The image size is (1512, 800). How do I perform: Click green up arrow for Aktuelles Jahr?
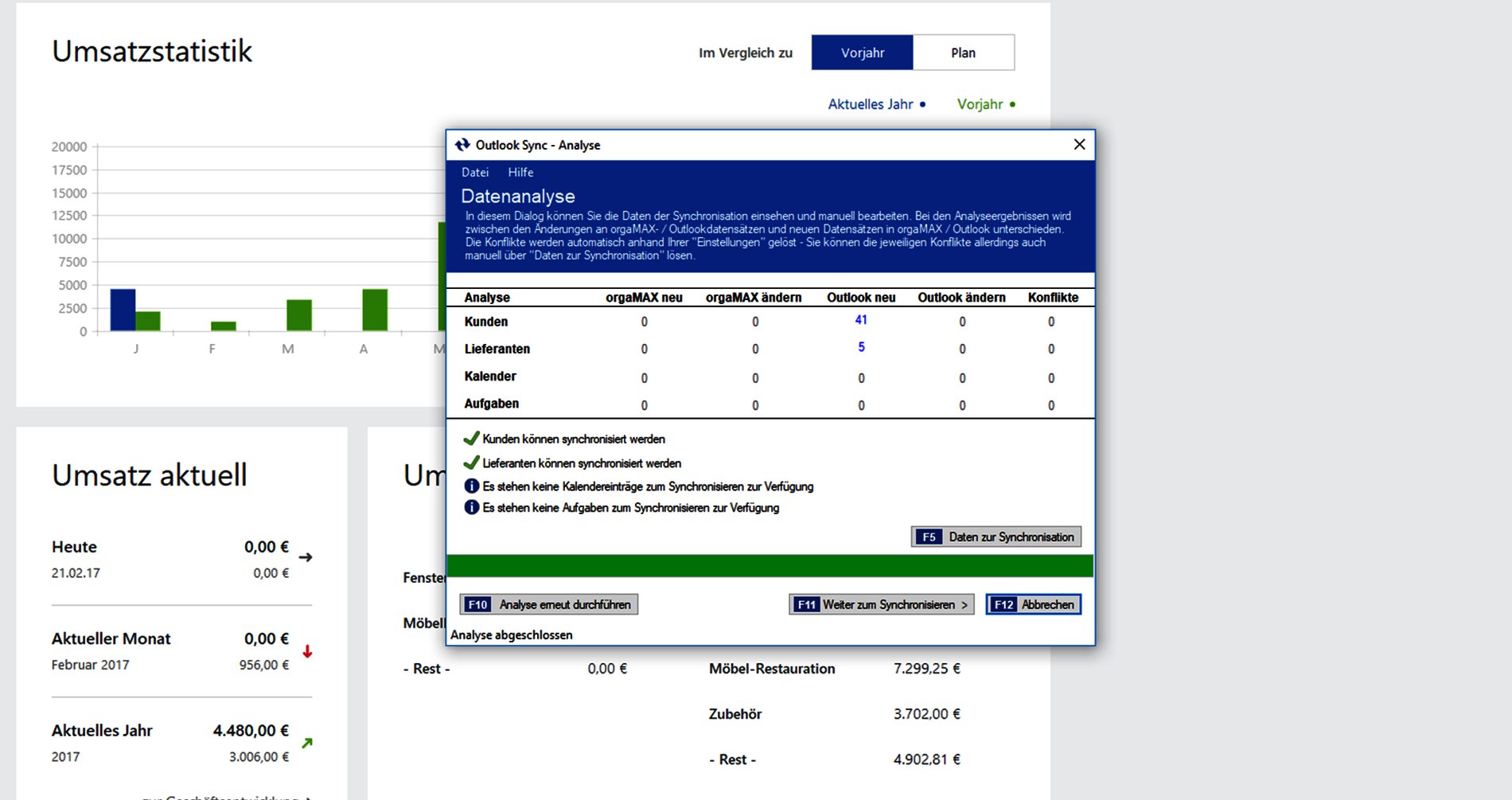307,743
